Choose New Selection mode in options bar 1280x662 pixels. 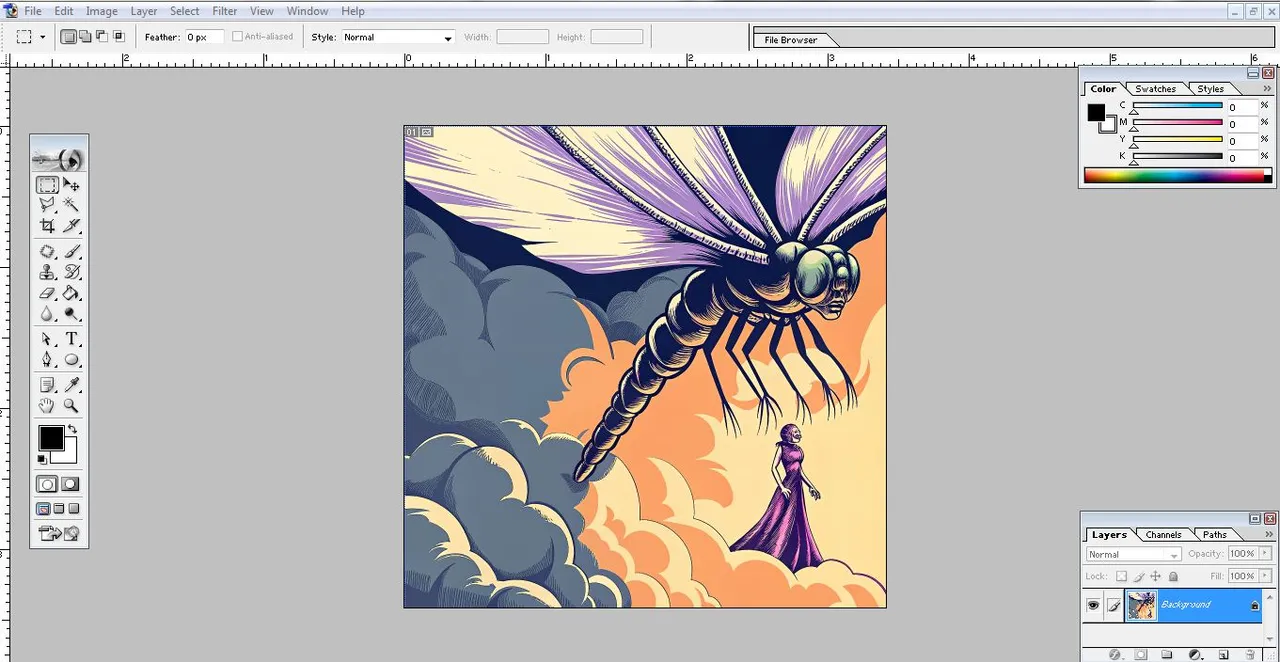click(68, 37)
